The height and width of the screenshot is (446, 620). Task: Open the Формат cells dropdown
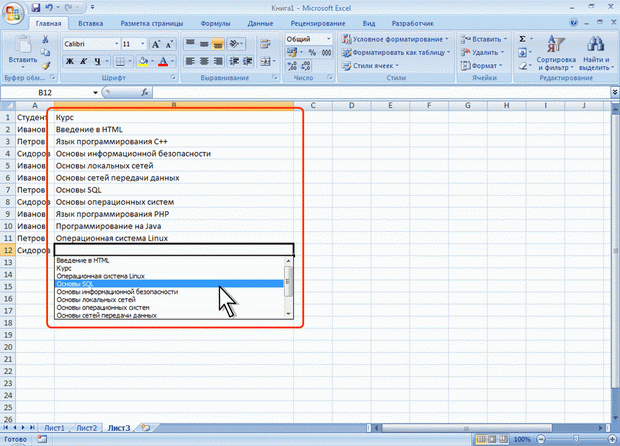(482, 66)
